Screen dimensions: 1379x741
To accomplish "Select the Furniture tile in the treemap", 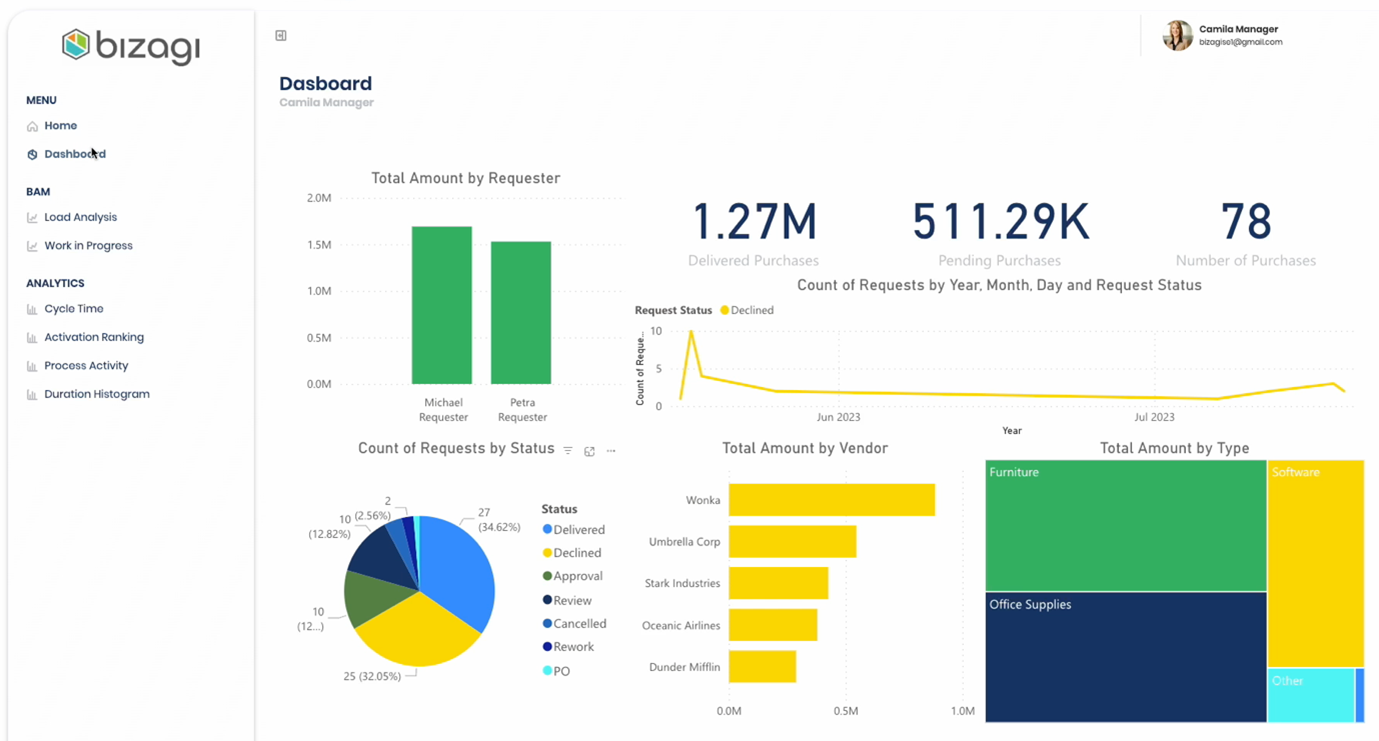I will pyautogui.click(x=1125, y=525).
